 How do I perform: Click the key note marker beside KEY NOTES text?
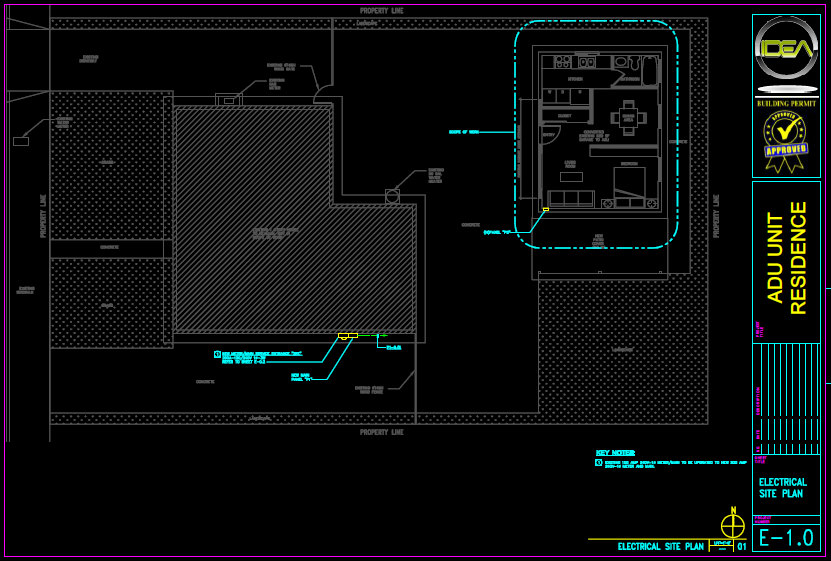point(599,463)
